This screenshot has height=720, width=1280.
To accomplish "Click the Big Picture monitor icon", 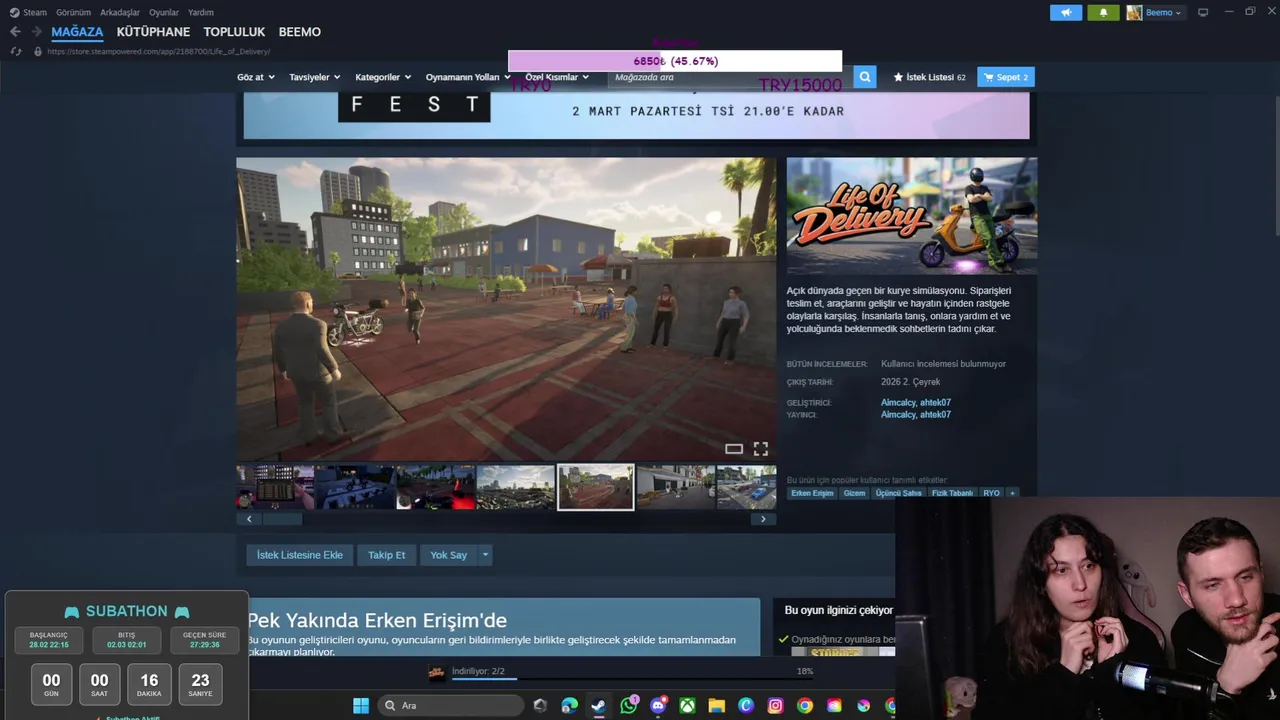I will pyautogui.click(x=1203, y=12).
